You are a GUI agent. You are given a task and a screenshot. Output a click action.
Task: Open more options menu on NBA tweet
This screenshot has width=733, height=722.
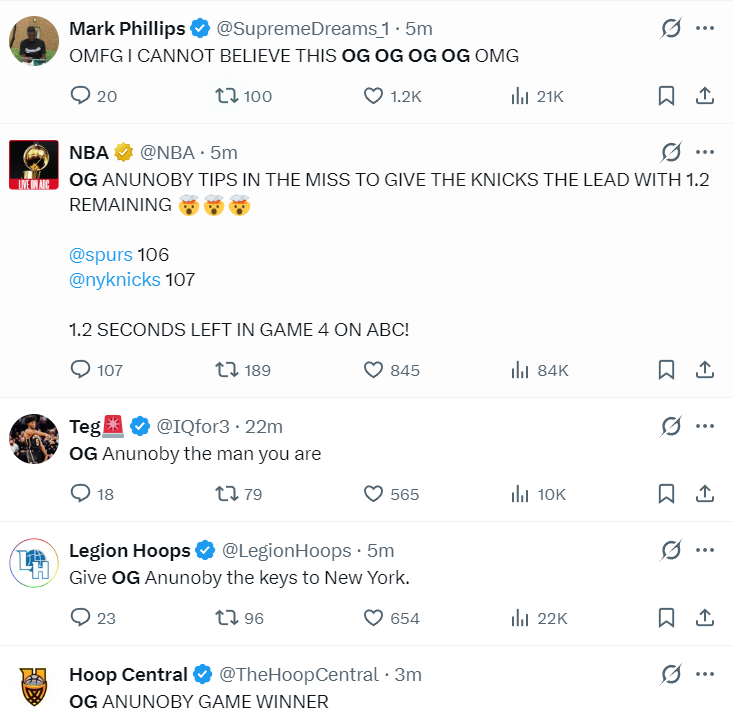pyautogui.click(x=704, y=152)
